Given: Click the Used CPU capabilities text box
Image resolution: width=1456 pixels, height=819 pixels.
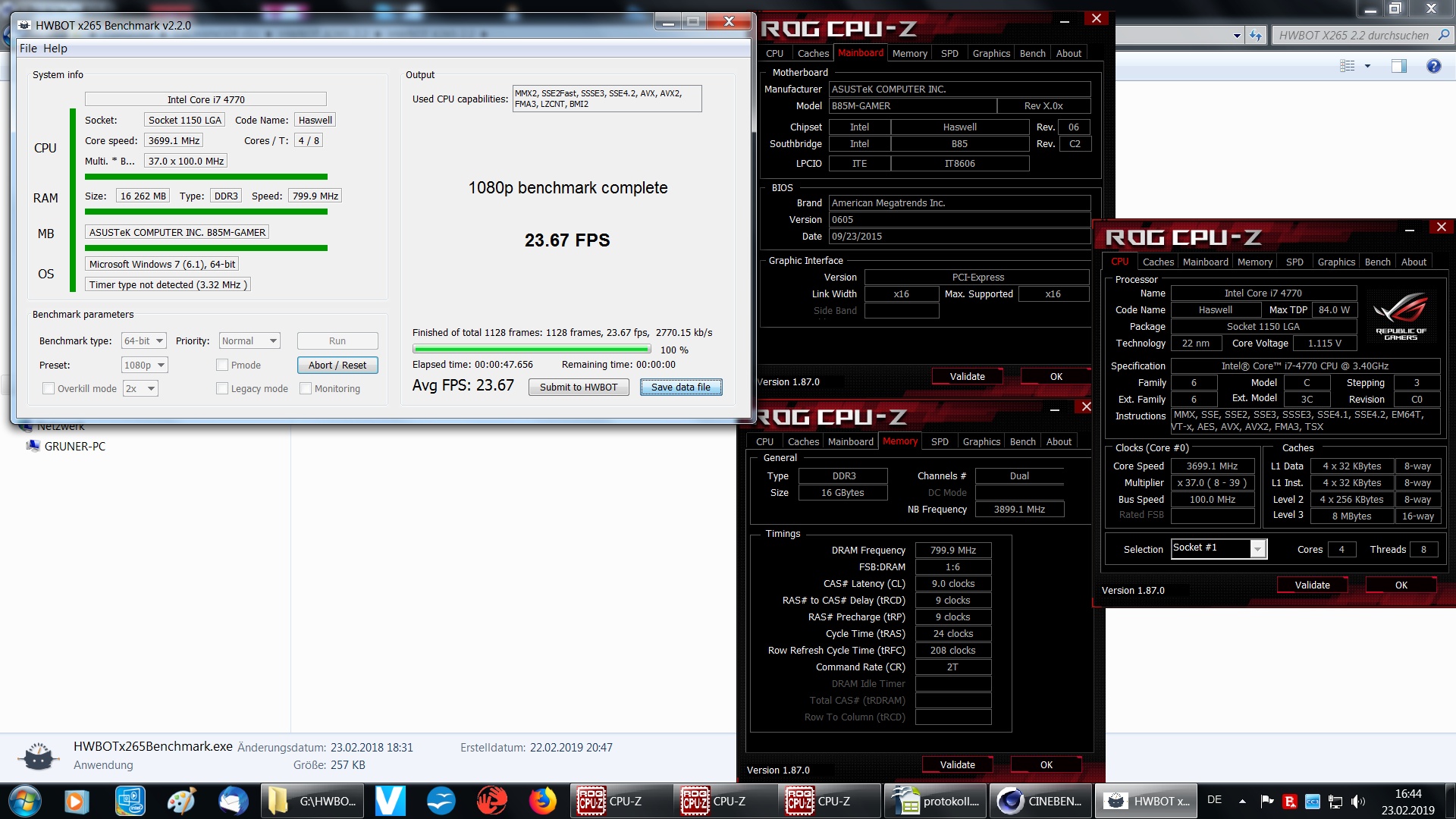Looking at the screenshot, I should click(607, 99).
